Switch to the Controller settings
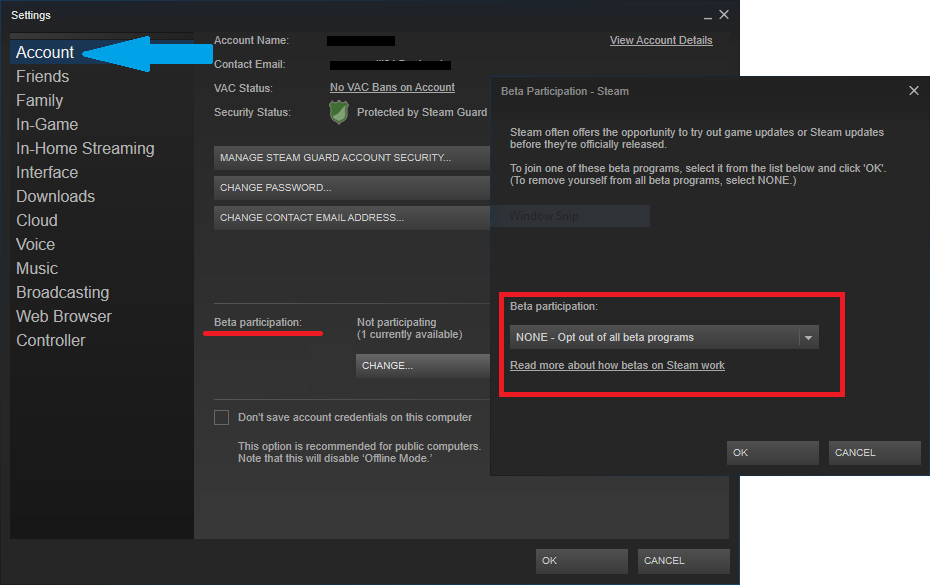Image resolution: width=930 pixels, height=585 pixels. (x=51, y=340)
